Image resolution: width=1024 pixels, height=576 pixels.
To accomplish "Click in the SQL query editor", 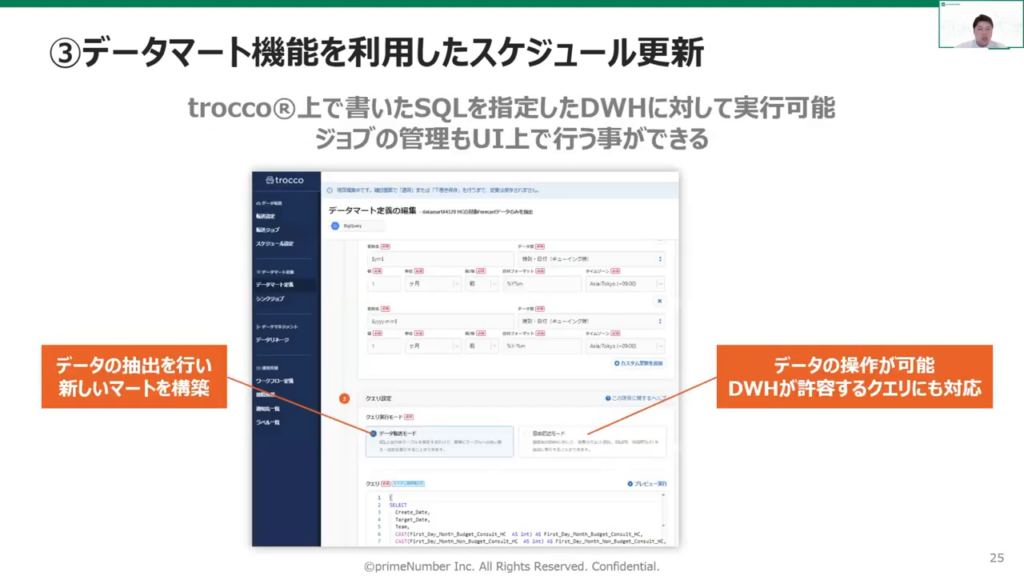I will point(500,520).
